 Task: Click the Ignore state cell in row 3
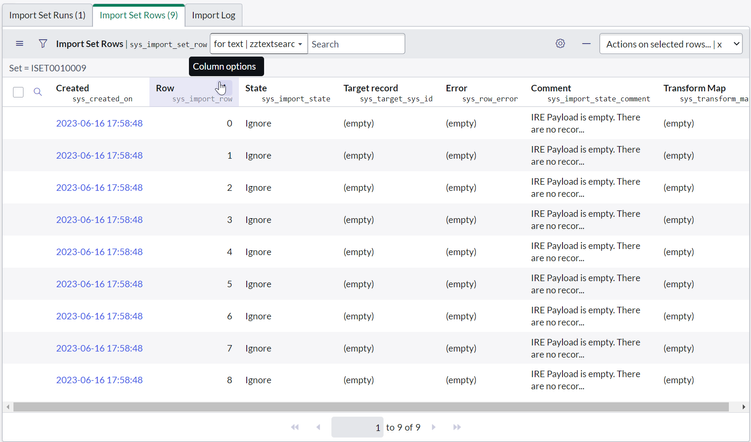point(258,219)
